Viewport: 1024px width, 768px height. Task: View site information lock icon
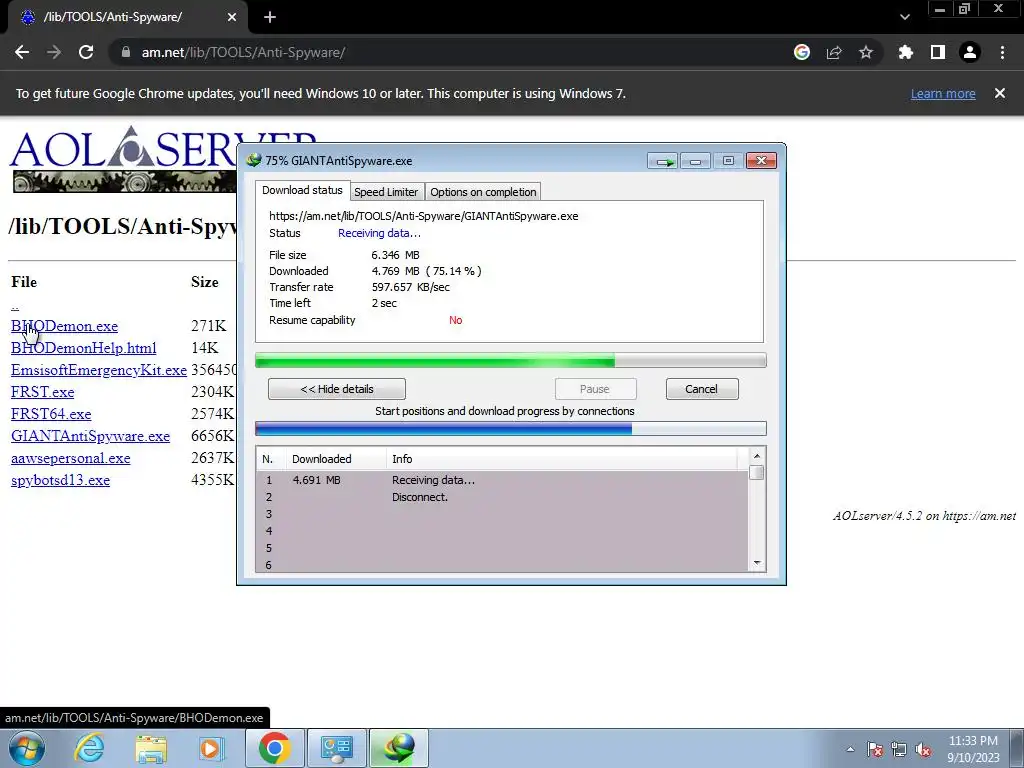125,52
